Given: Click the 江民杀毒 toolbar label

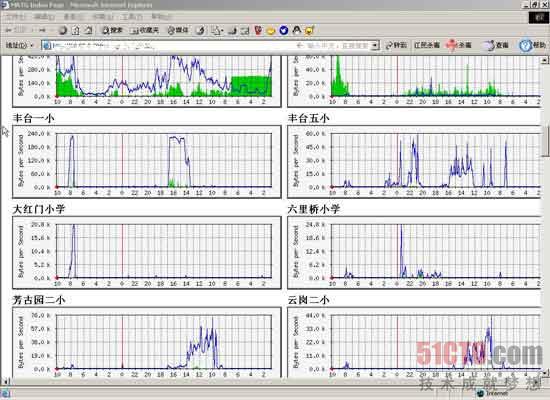Looking at the screenshot, I should click(x=427, y=45).
